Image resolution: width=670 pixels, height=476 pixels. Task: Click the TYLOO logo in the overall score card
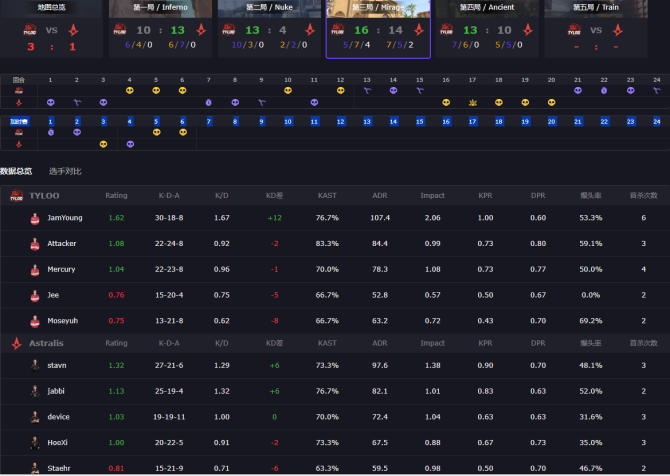[x=30, y=30]
